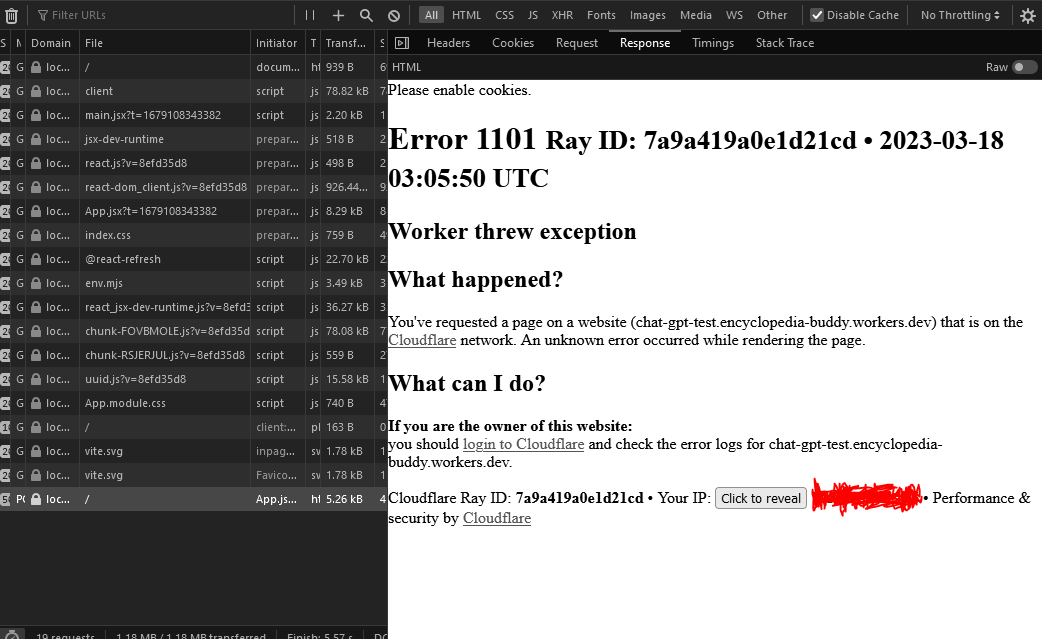Select the index.css request row

tap(193, 235)
